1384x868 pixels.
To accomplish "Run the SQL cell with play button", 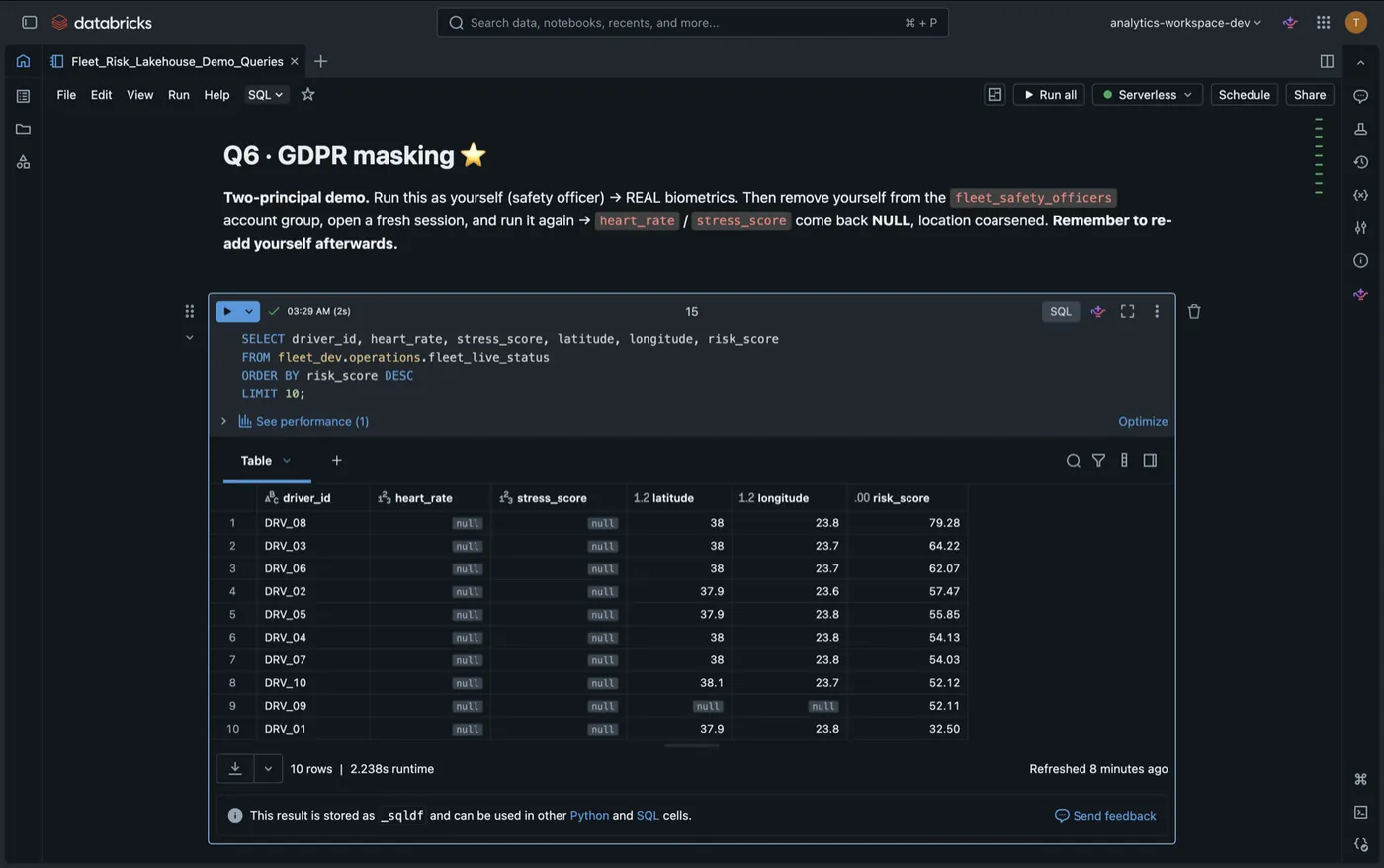I will (x=227, y=311).
